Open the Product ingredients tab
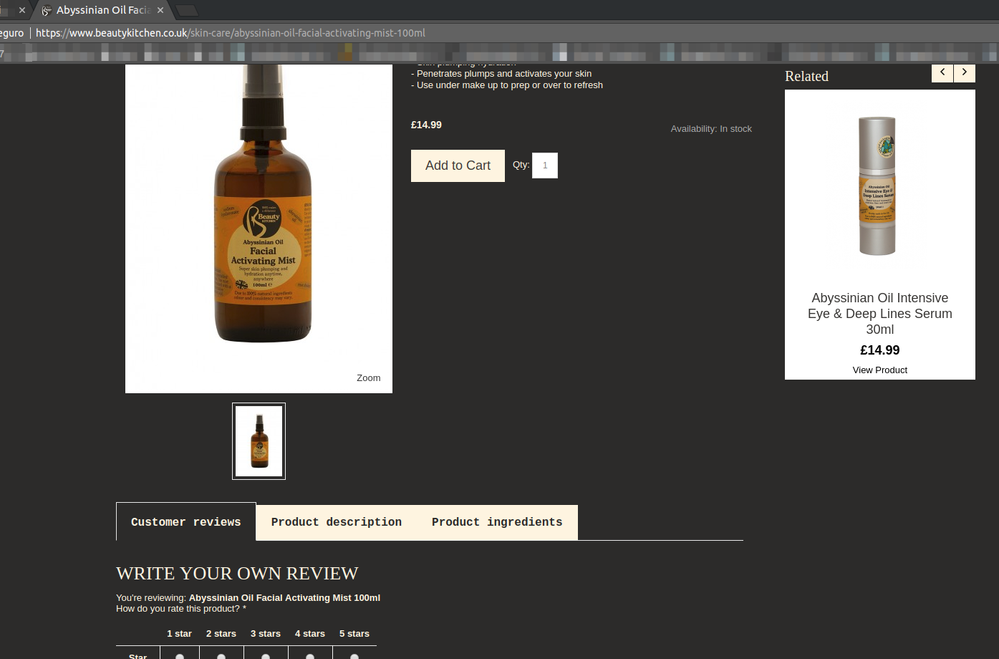This screenshot has width=999, height=659. coord(497,522)
